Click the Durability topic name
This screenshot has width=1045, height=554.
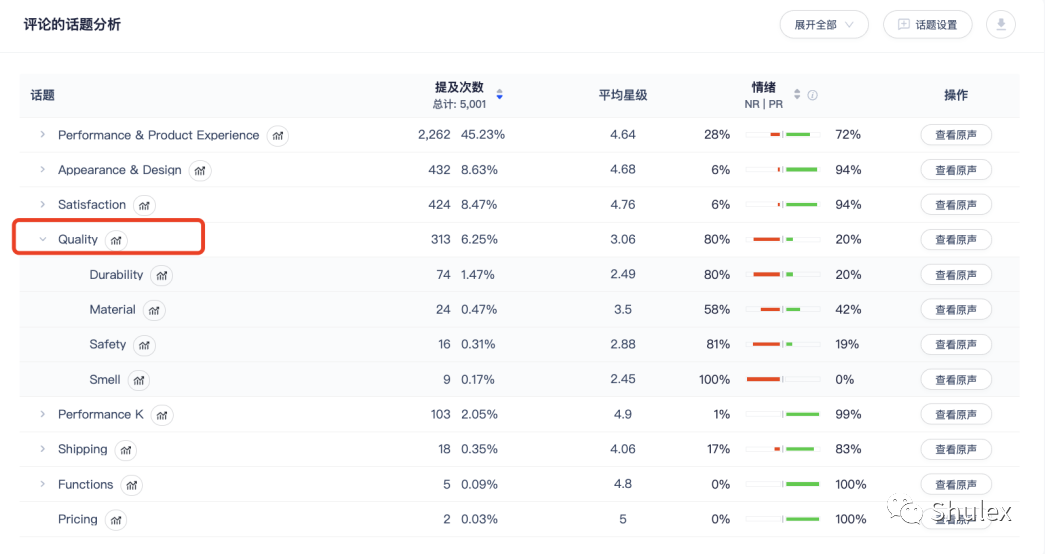tap(116, 275)
